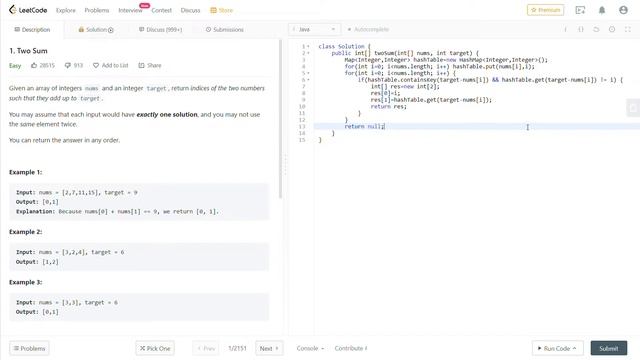Open the Java language dropdown

click(314, 29)
